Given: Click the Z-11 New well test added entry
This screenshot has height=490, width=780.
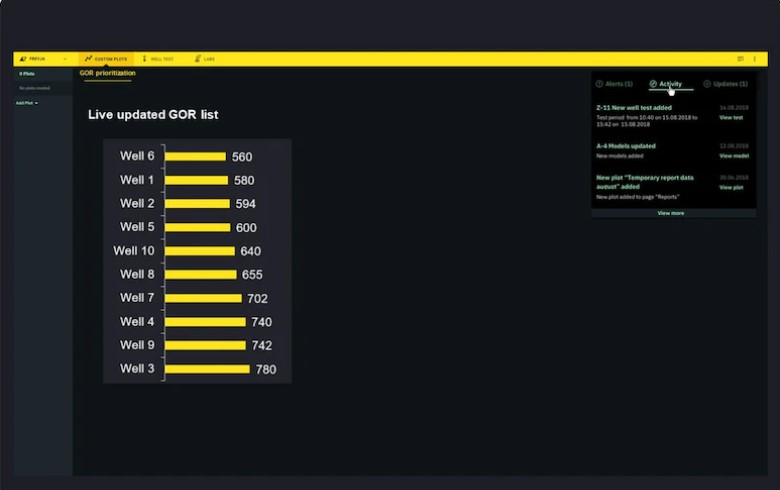Looking at the screenshot, I should [x=633, y=109].
